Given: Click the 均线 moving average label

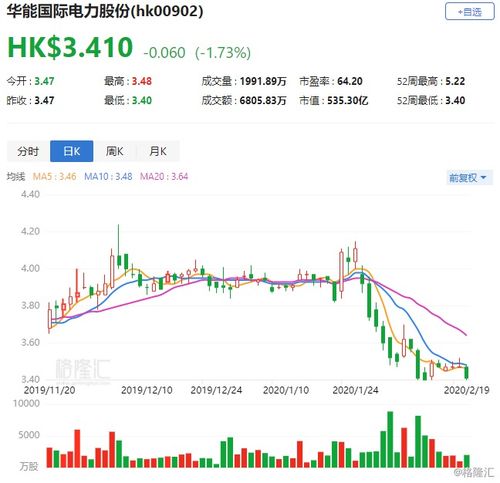Looking at the screenshot, I should (16, 176).
